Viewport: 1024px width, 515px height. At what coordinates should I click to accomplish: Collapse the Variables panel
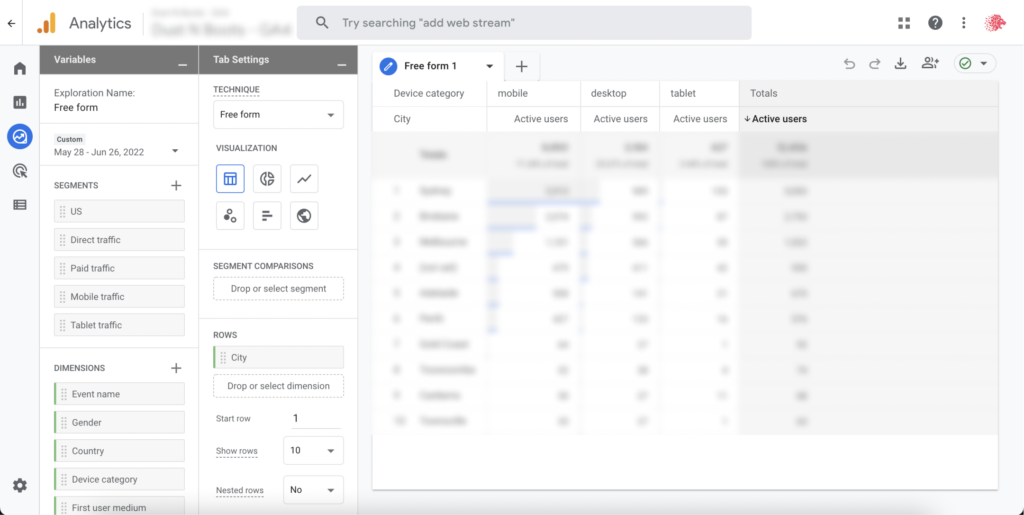coord(182,61)
